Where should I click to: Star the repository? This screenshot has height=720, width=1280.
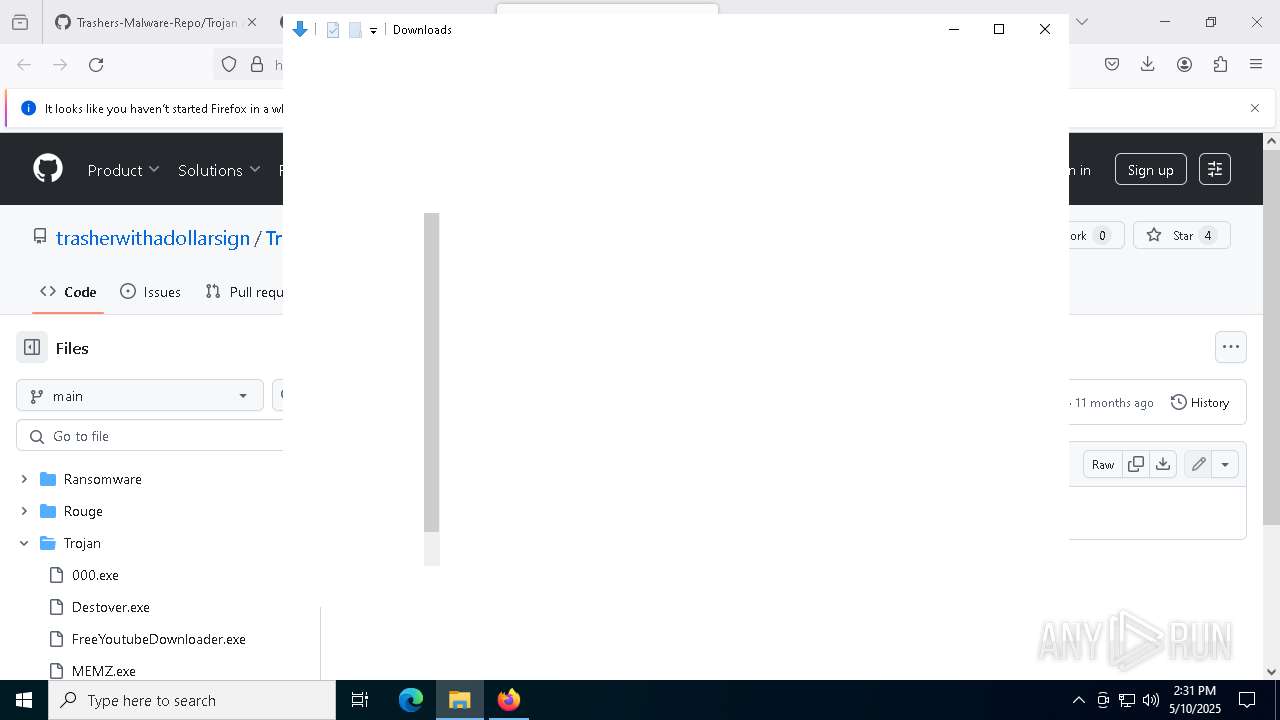pyautogui.click(x=1182, y=235)
